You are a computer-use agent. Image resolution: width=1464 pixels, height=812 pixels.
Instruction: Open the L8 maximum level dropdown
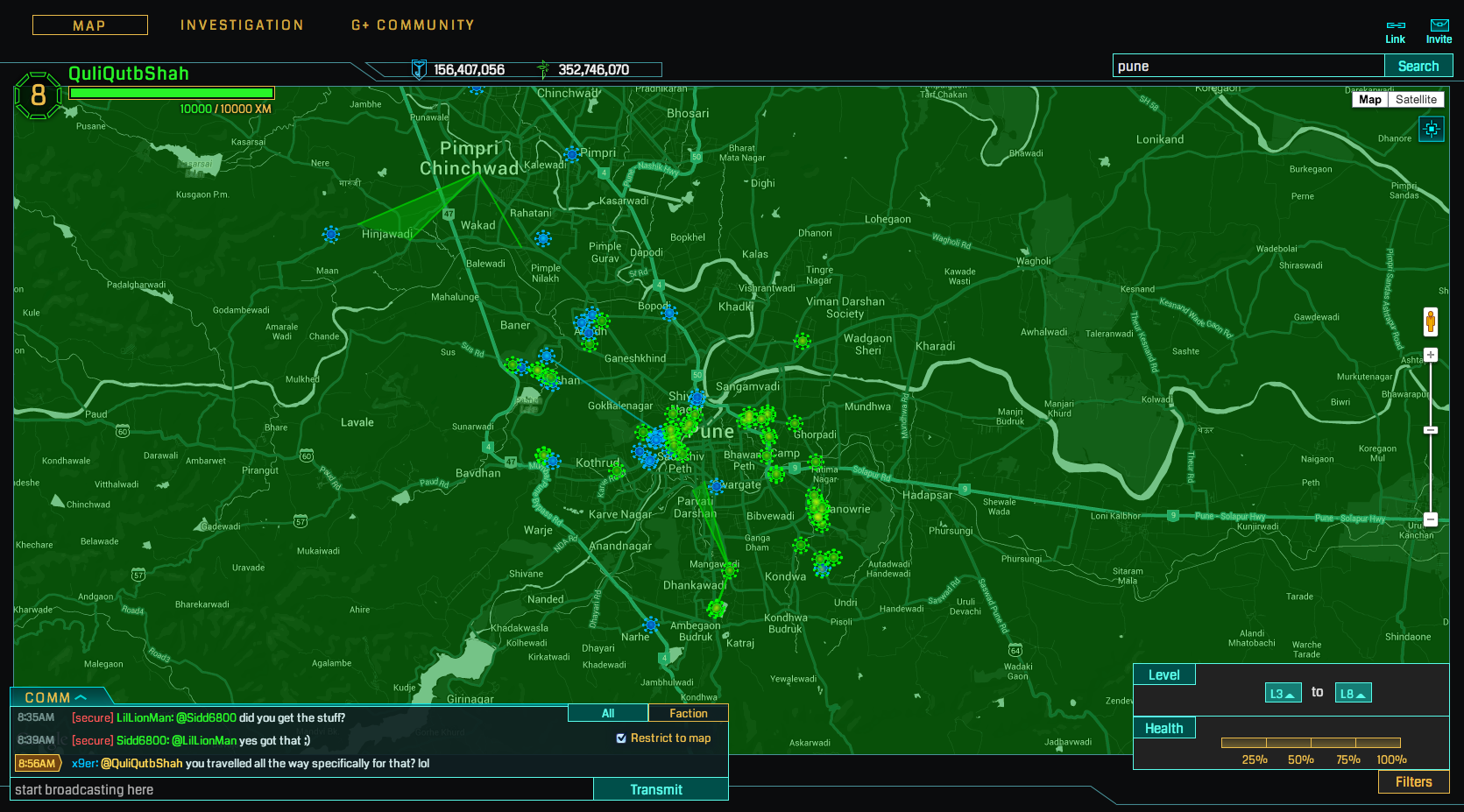point(1353,694)
